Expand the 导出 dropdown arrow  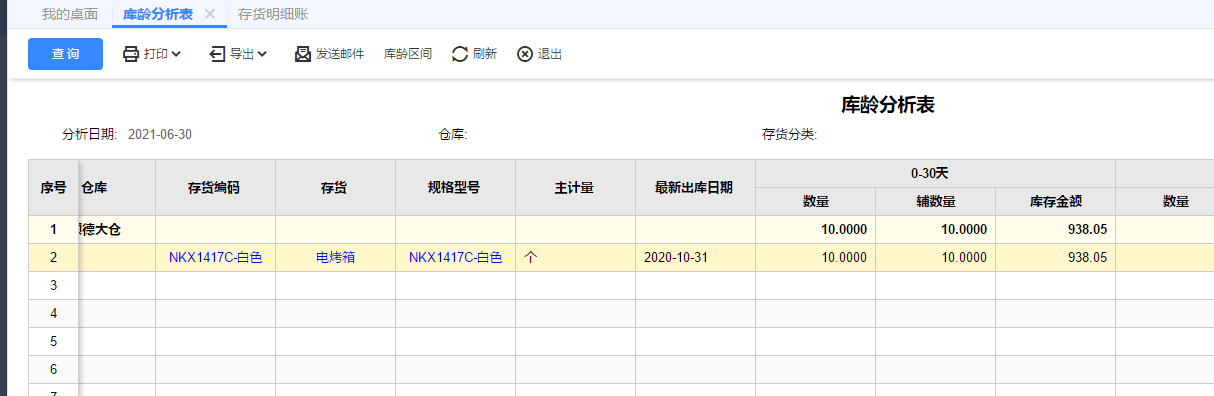coord(262,54)
